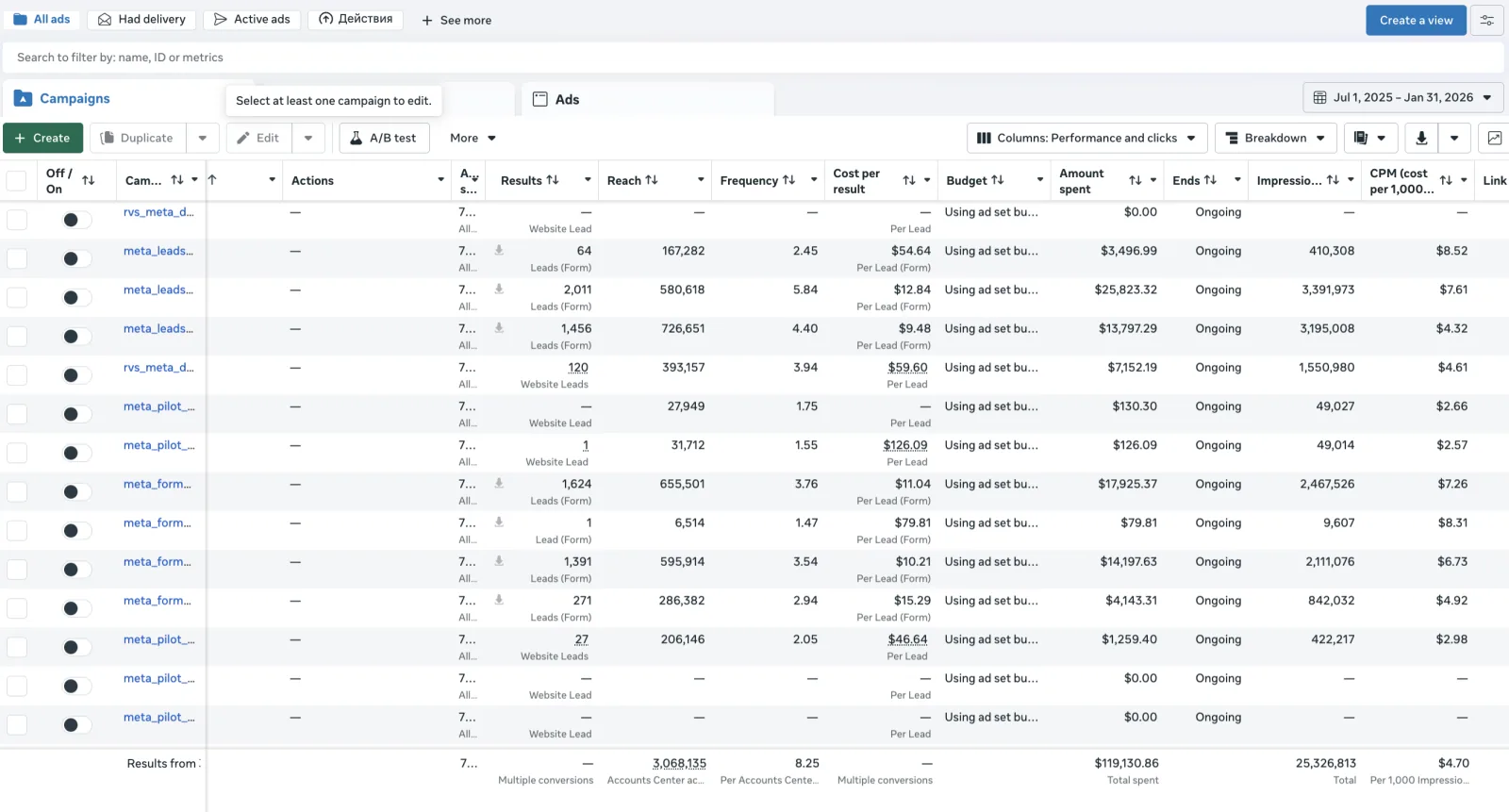Start an A/B test
Viewport: 1509px width, 812px height.
point(384,138)
